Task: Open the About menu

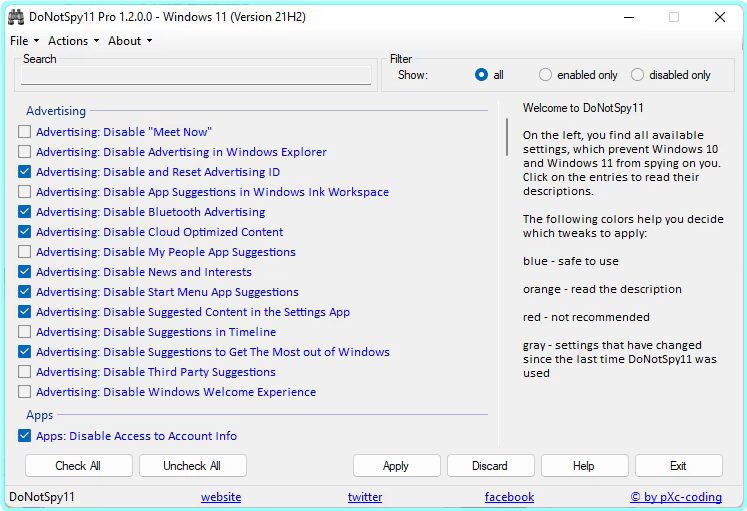Action: (130, 41)
